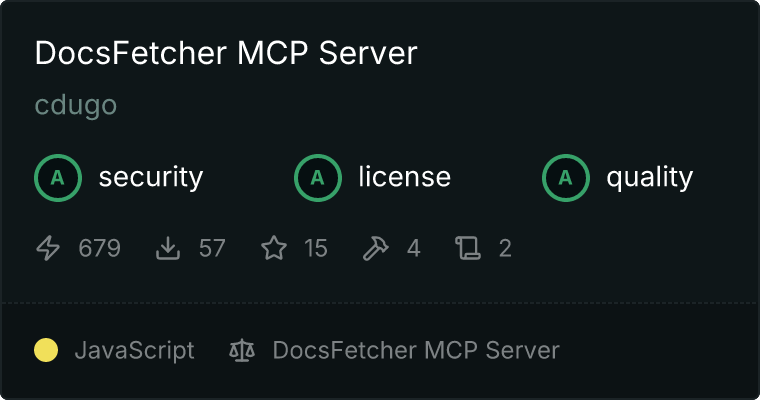
Task: Click the lightning bolt usage icon
Action: pyautogui.click(x=48, y=248)
